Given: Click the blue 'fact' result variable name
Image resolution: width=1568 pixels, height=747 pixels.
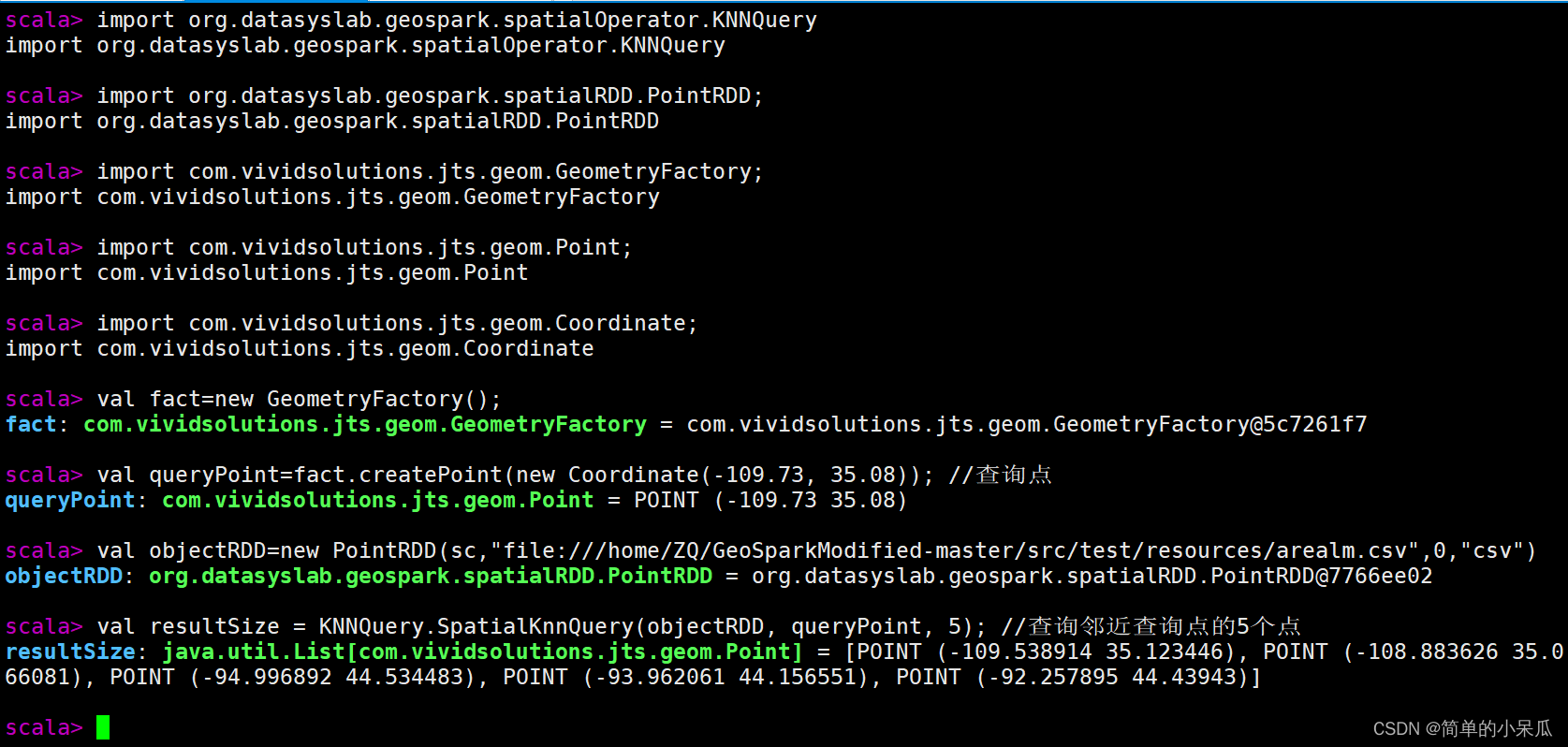Looking at the screenshot, I should pos(31,424).
